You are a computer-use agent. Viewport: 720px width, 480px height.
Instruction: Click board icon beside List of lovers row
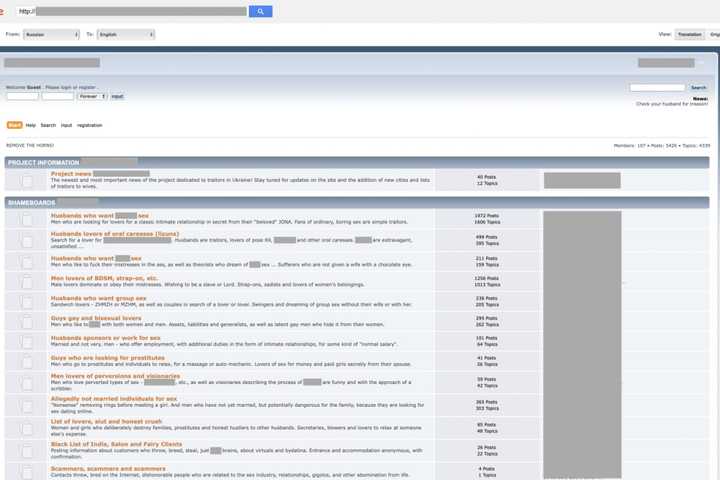click(x=27, y=428)
